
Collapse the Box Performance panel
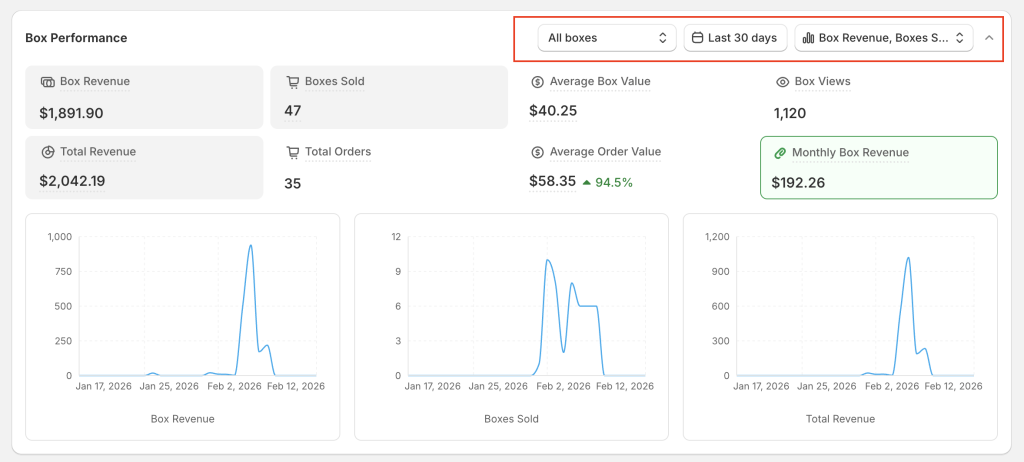pyautogui.click(x=989, y=38)
